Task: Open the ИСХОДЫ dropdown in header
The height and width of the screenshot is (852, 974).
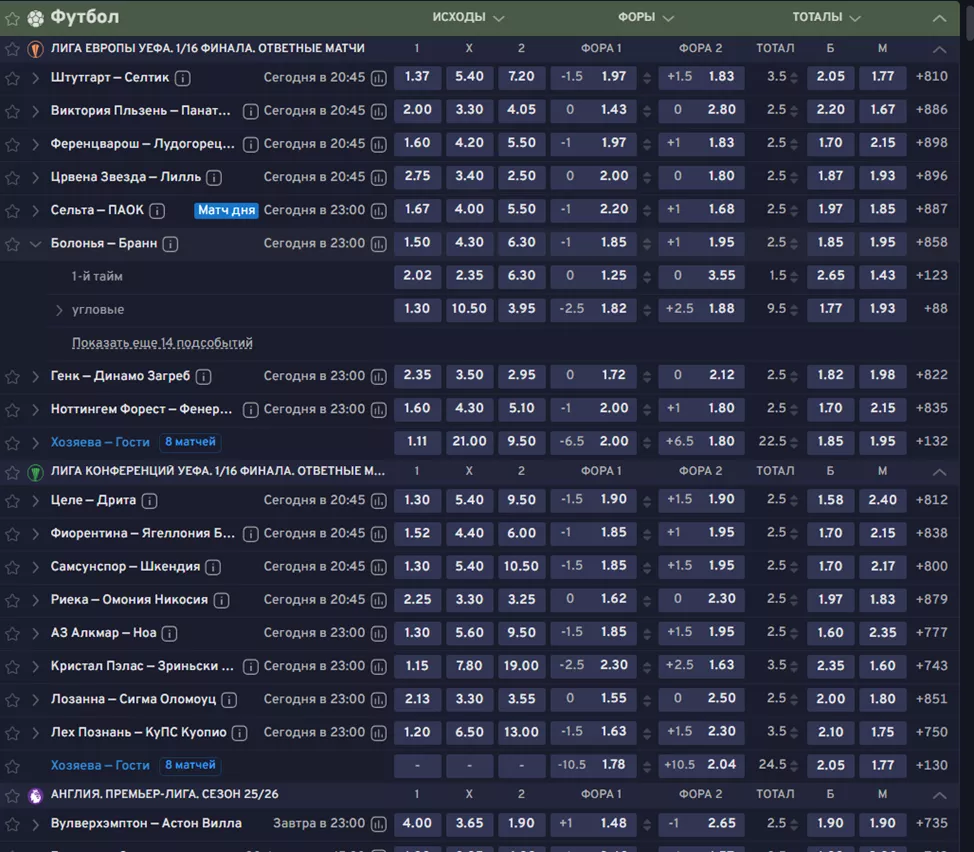Action: point(468,17)
